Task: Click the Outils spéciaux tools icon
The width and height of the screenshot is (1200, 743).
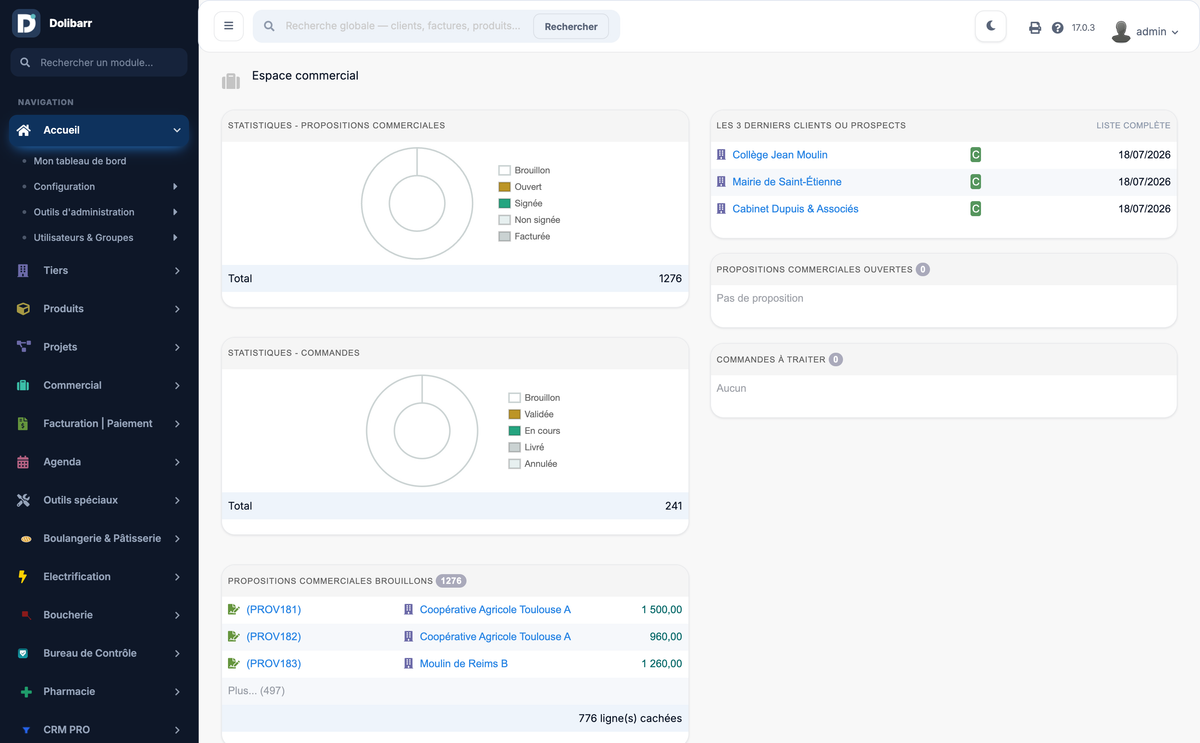Action: click(x=23, y=500)
